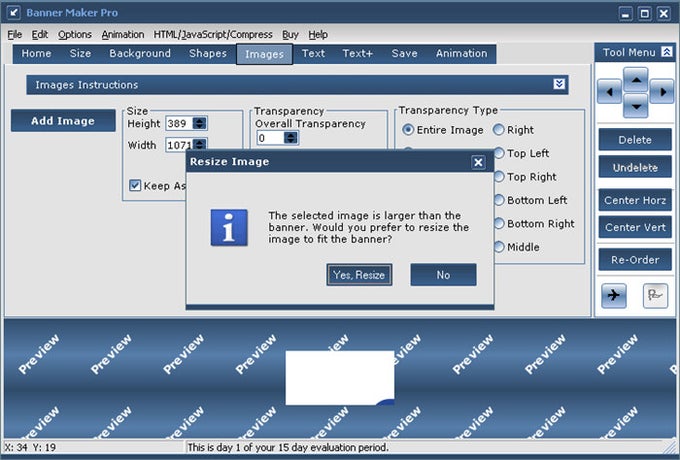Move selection left with the left arrow
The image size is (680, 460).
610,92
